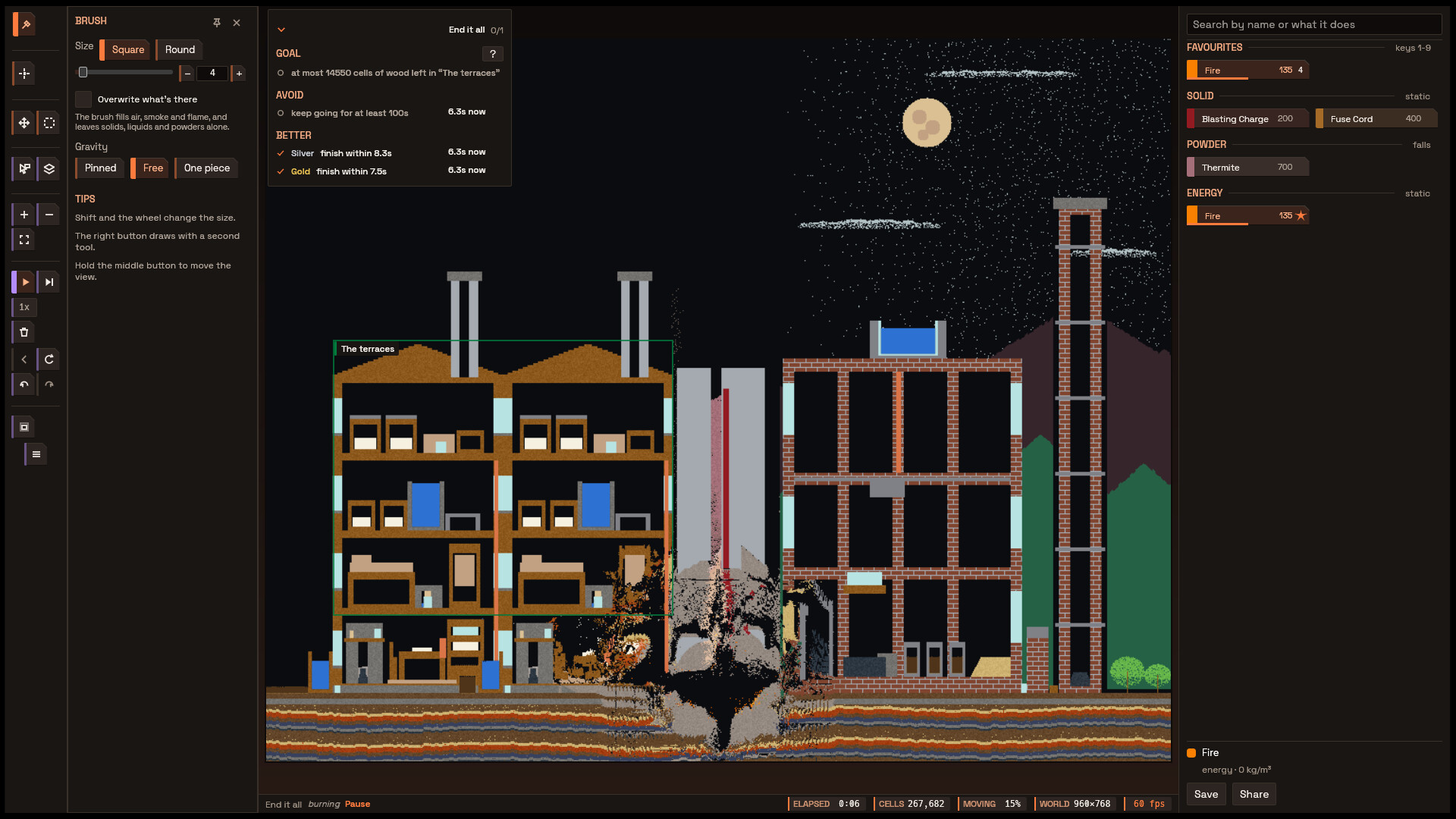This screenshot has width=1456, height=819.
Task: Click the brush size slider handle
Action: 83,73
